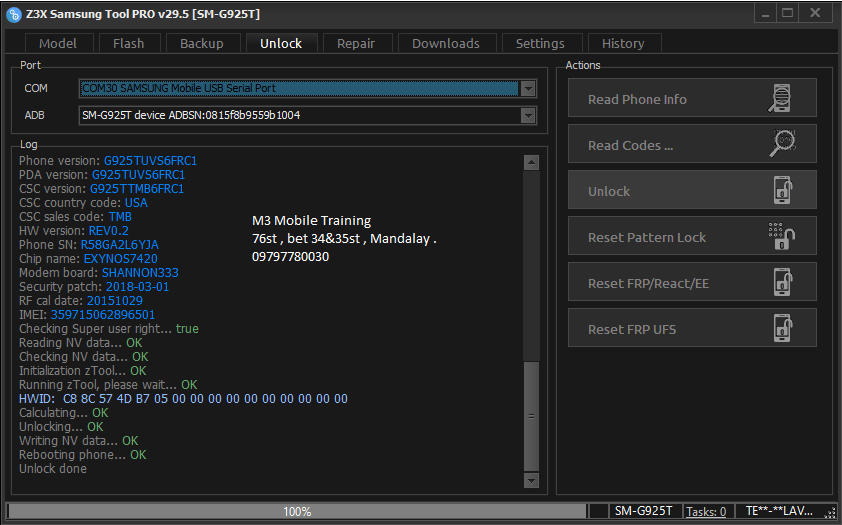Click the Tasks: 0 link

point(706,512)
